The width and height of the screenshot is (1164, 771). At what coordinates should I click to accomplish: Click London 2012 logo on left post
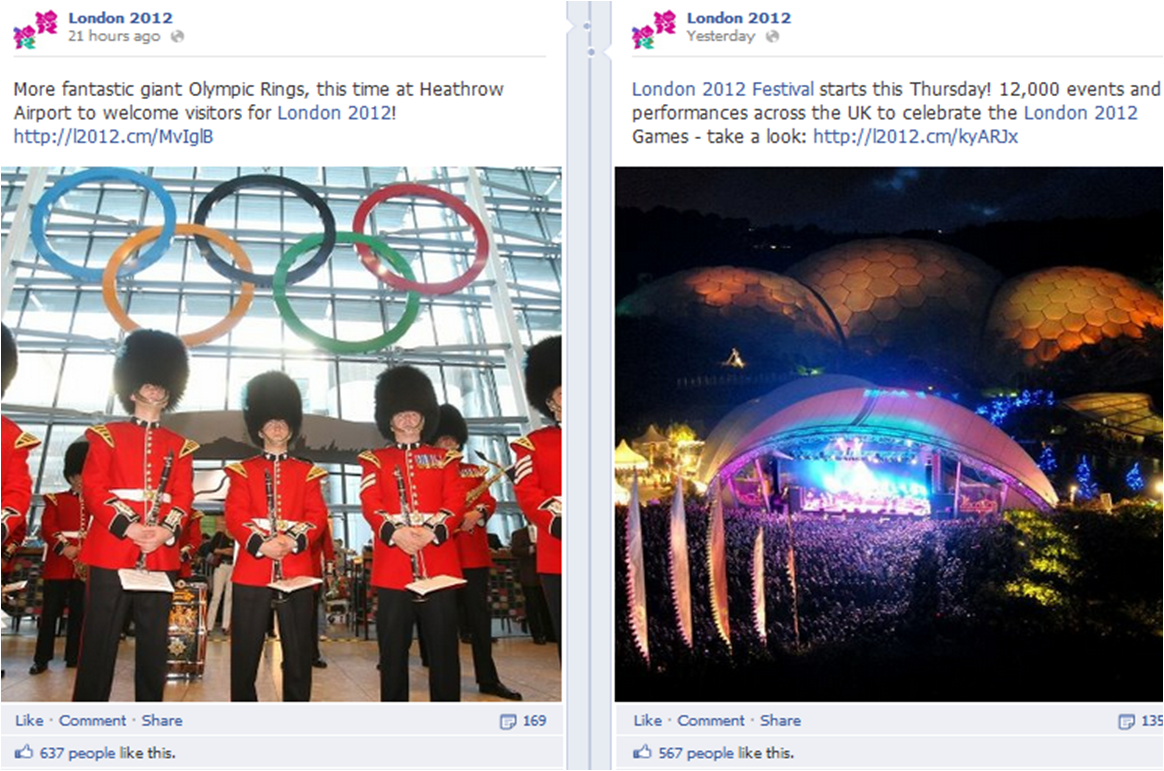pos(36,29)
